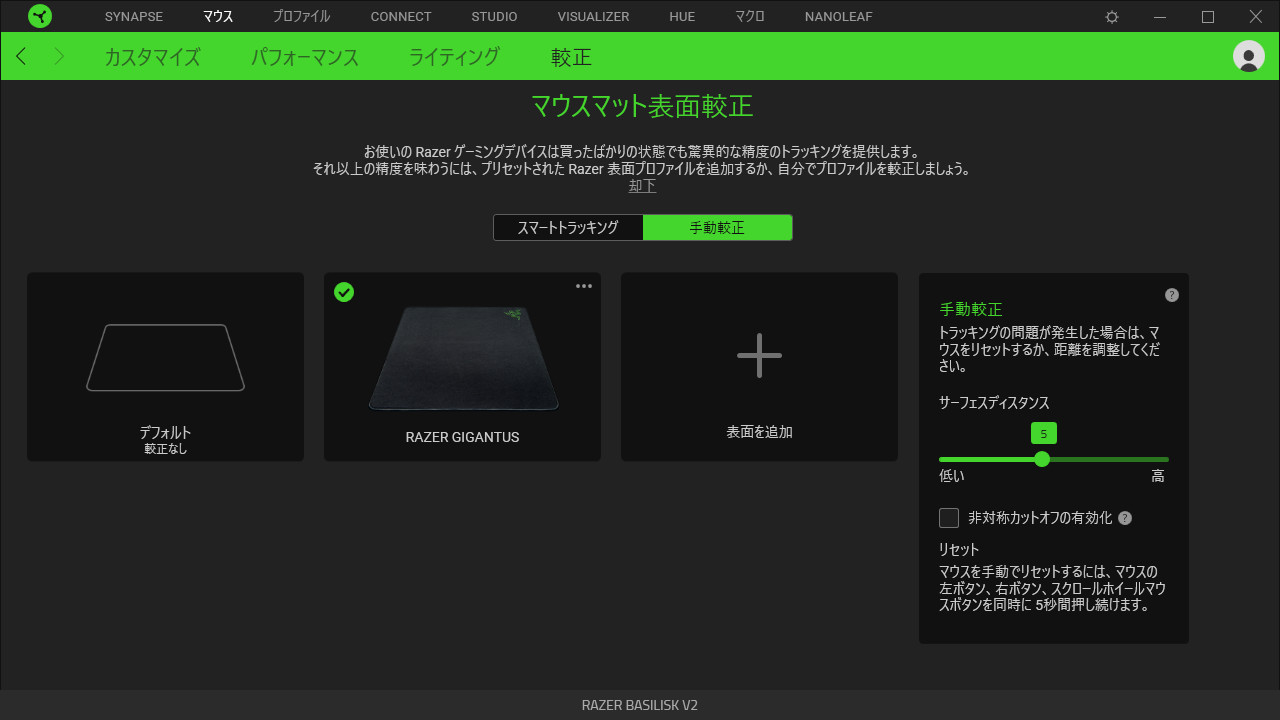Switch to プロファイル tab
The width and height of the screenshot is (1280, 720).
[x=301, y=16]
